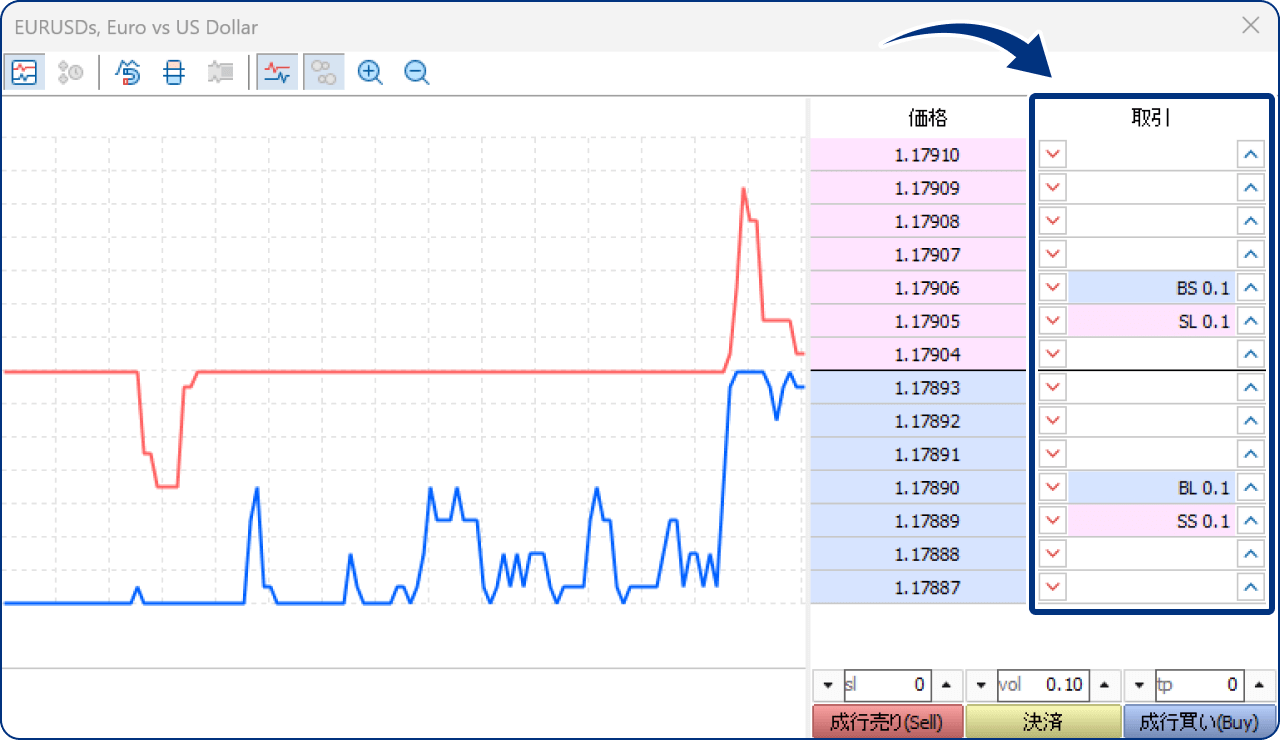This screenshot has height=740, width=1280.
Task: Click the grayed advanced mode icon
Action: coord(220,72)
